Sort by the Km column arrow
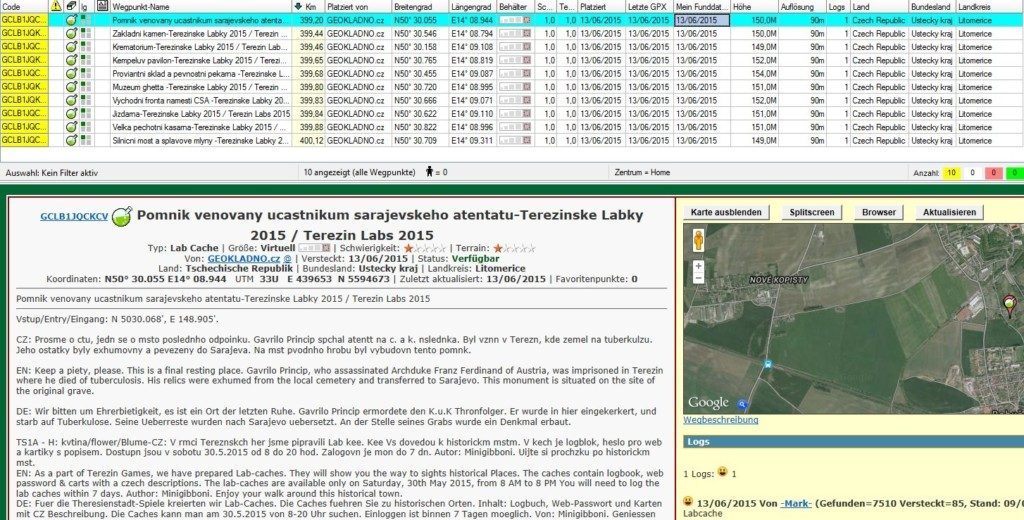The width and height of the screenshot is (1024, 520). pyautogui.click(x=298, y=6)
